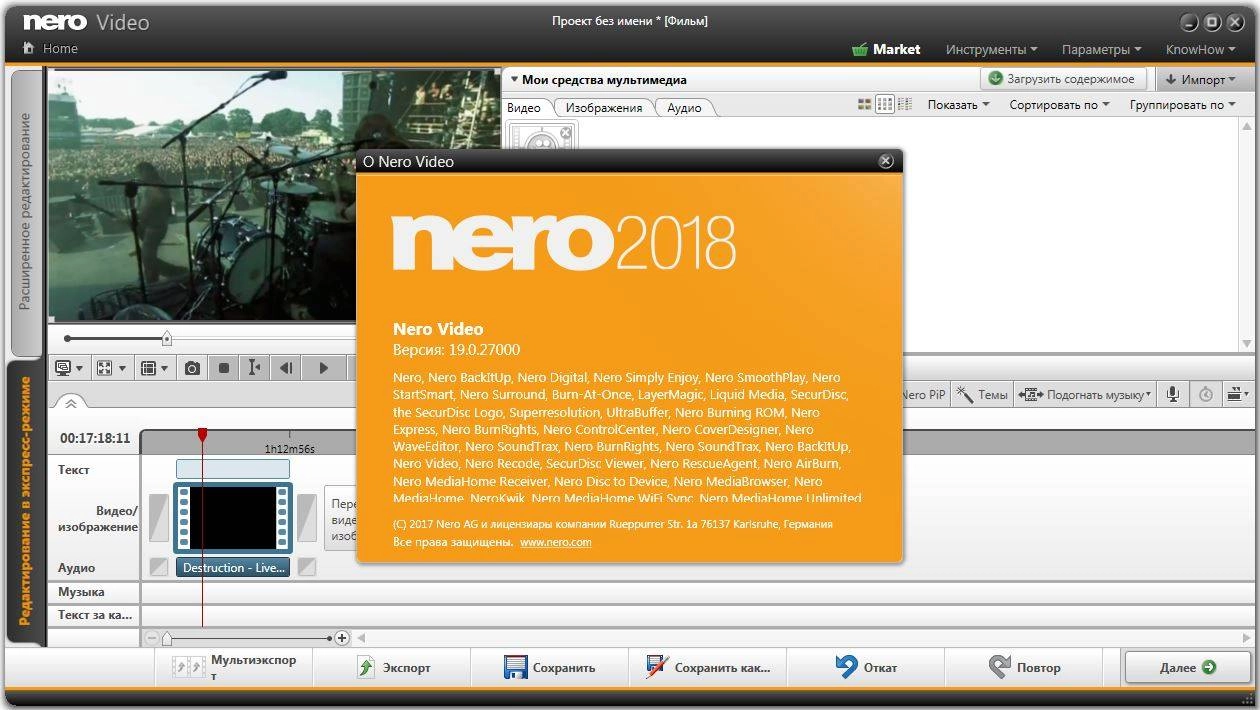This screenshot has height=710, width=1260.
Task: Open the Показать dropdown
Action: pyautogui.click(x=958, y=104)
